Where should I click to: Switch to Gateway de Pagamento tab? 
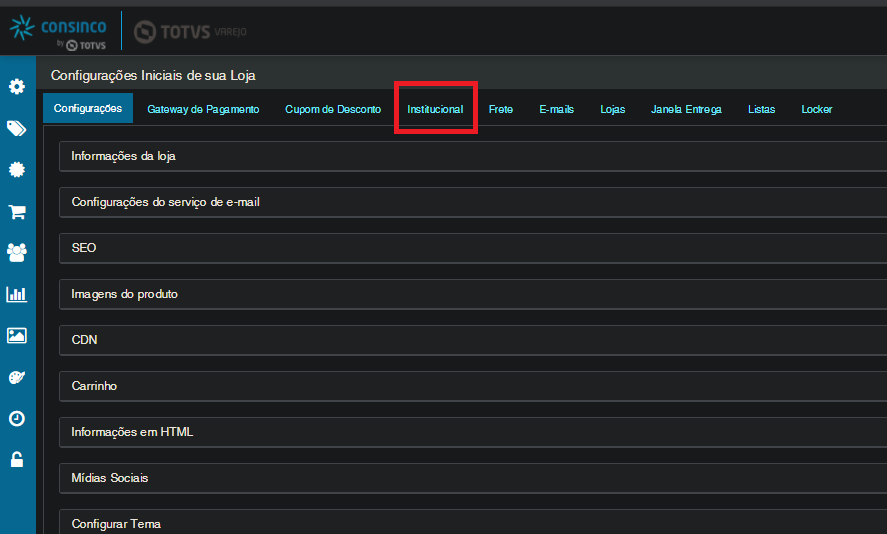[x=203, y=109]
